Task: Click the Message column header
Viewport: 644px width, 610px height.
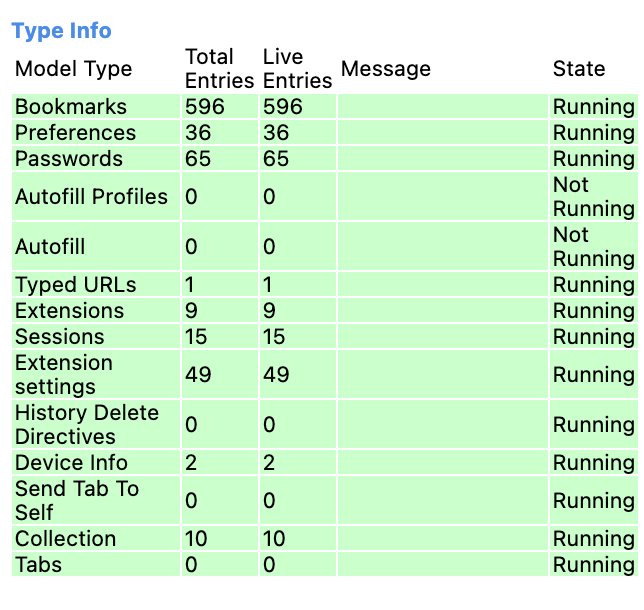Action: point(386,69)
